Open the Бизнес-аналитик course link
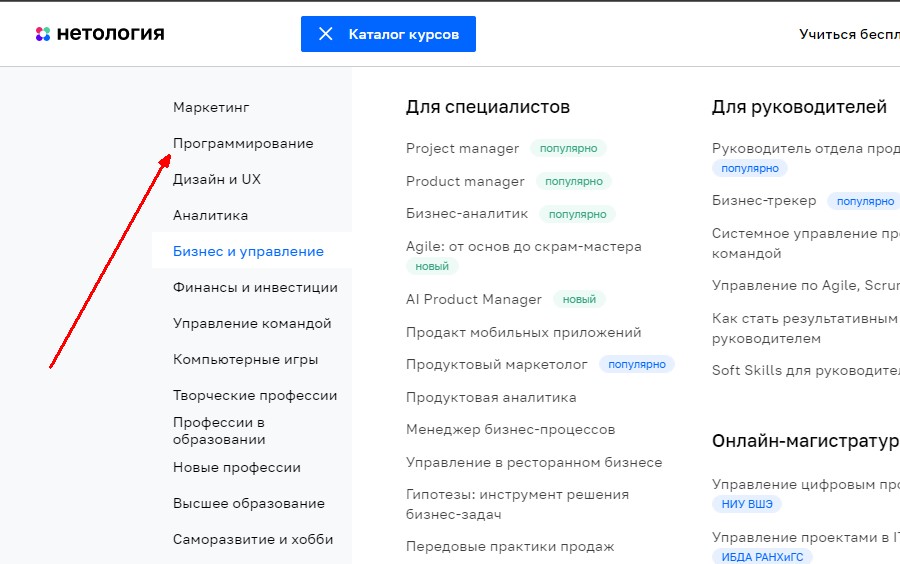 click(x=467, y=214)
